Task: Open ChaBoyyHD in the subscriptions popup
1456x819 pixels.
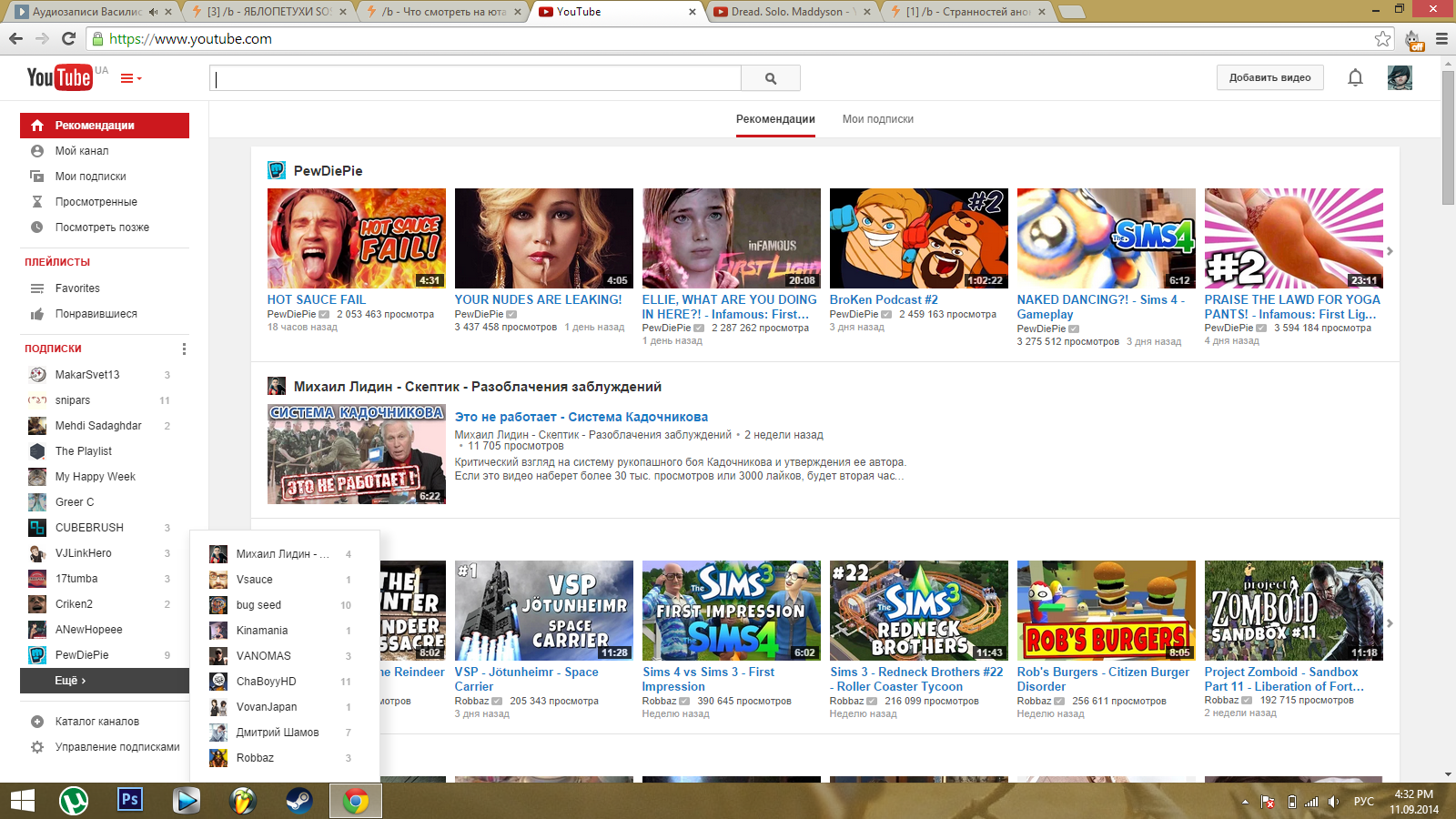Action: 285,682
